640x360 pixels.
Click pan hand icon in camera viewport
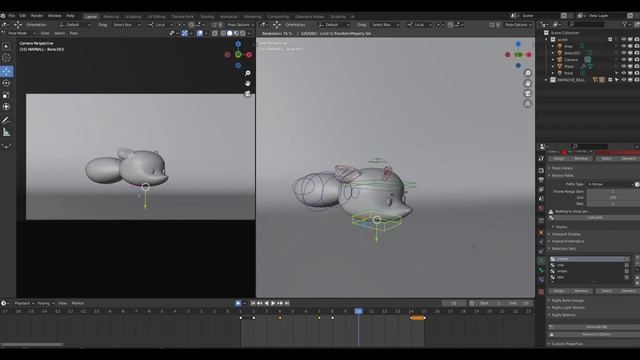tap(248, 83)
